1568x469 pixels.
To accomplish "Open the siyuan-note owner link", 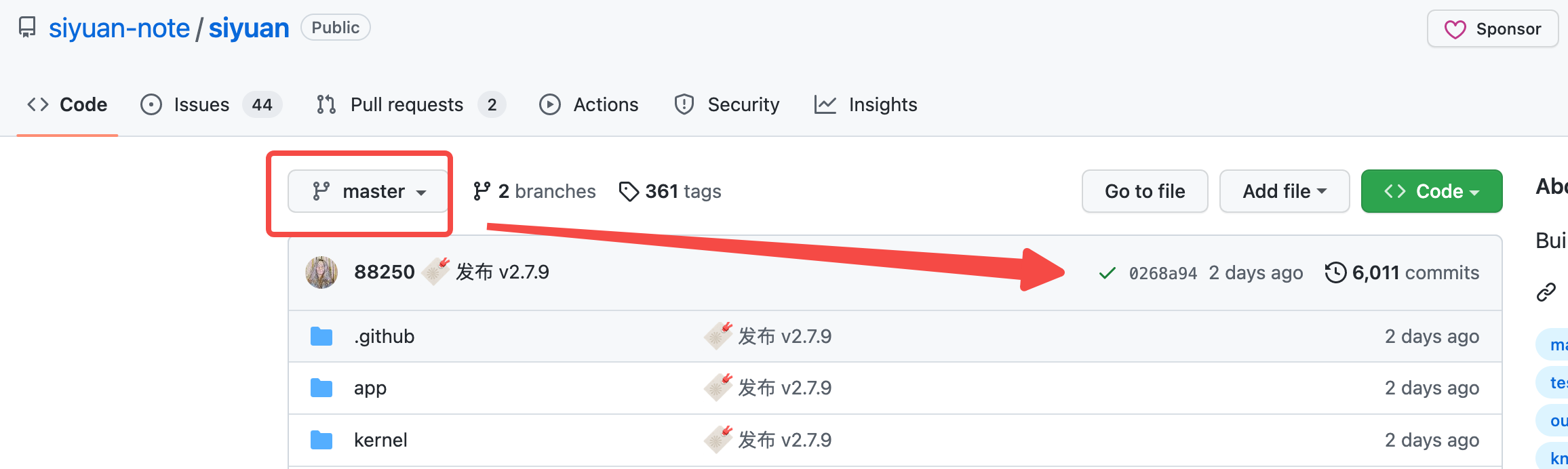I will click(119, 28).
